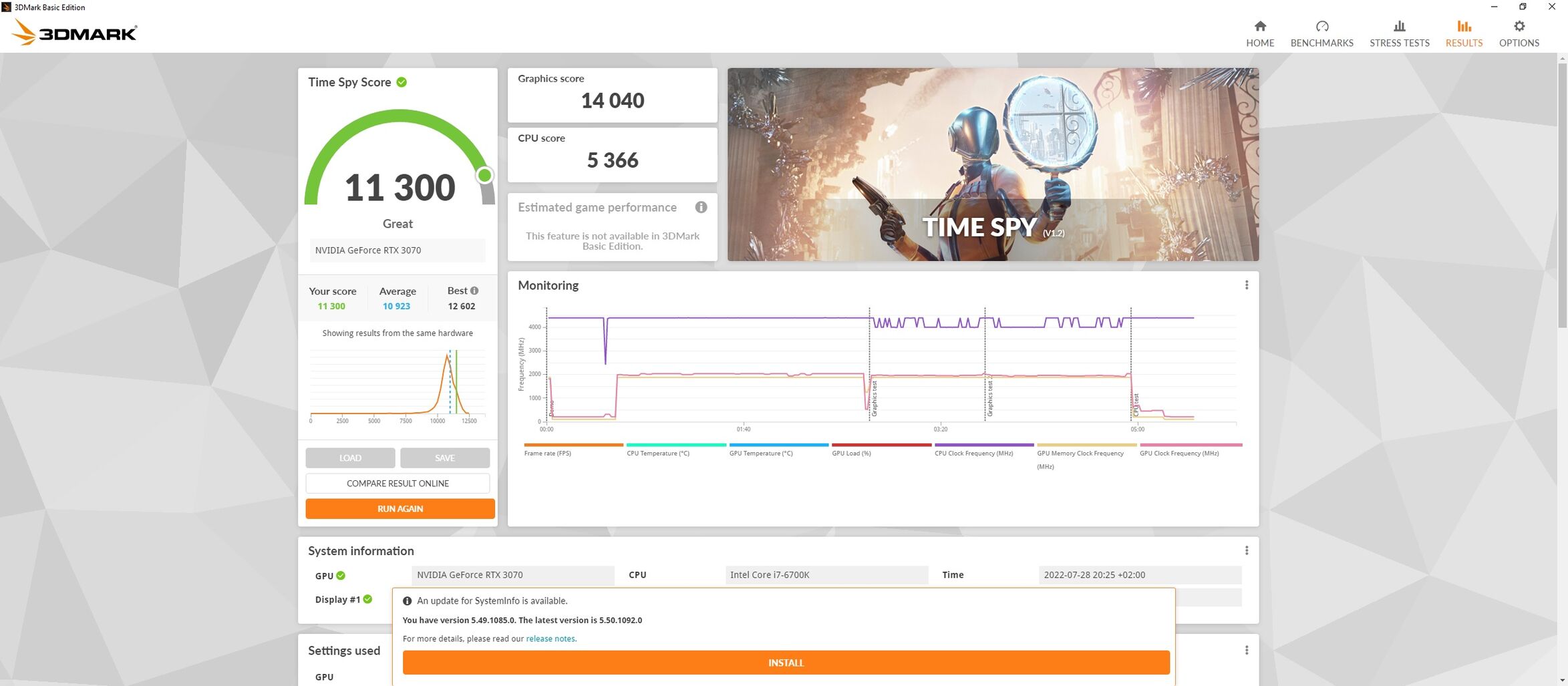The width and height of the screenshot is (1568, 686).
Task: Click the Time field 2022-07-28 20:25
Action: (1140, 575)
